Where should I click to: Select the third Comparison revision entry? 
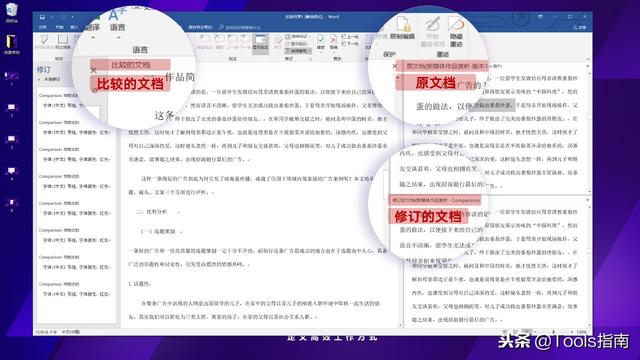75,154
